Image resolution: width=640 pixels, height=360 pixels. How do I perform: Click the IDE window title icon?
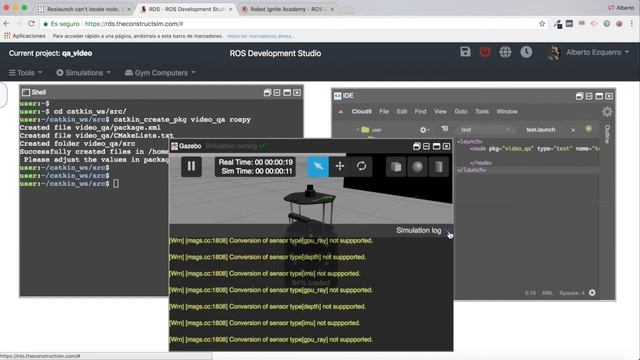pyautogui.click(x=338, y=96)
